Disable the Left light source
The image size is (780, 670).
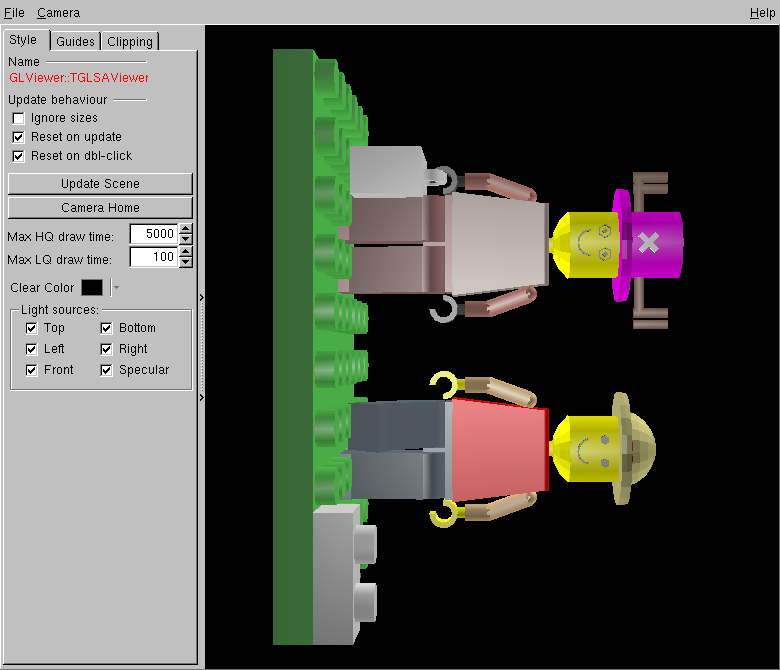point(31,349)
